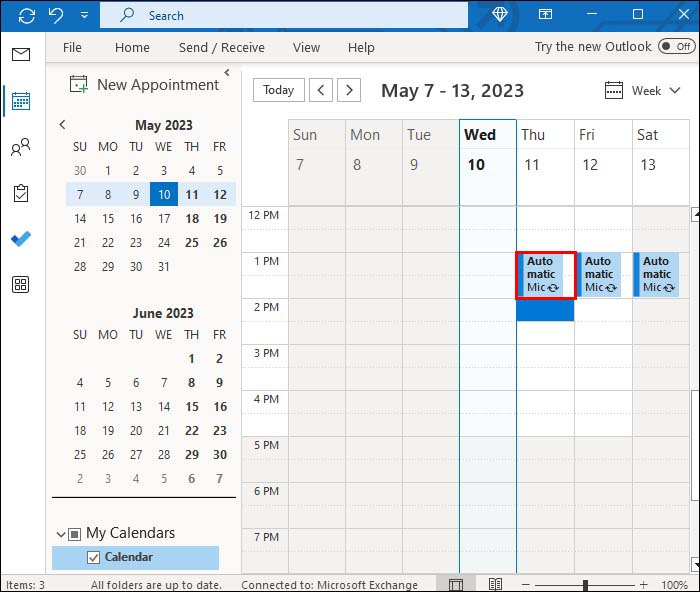
Task: Select the Calendar entry under My Calendars
Action: point(135,558)
